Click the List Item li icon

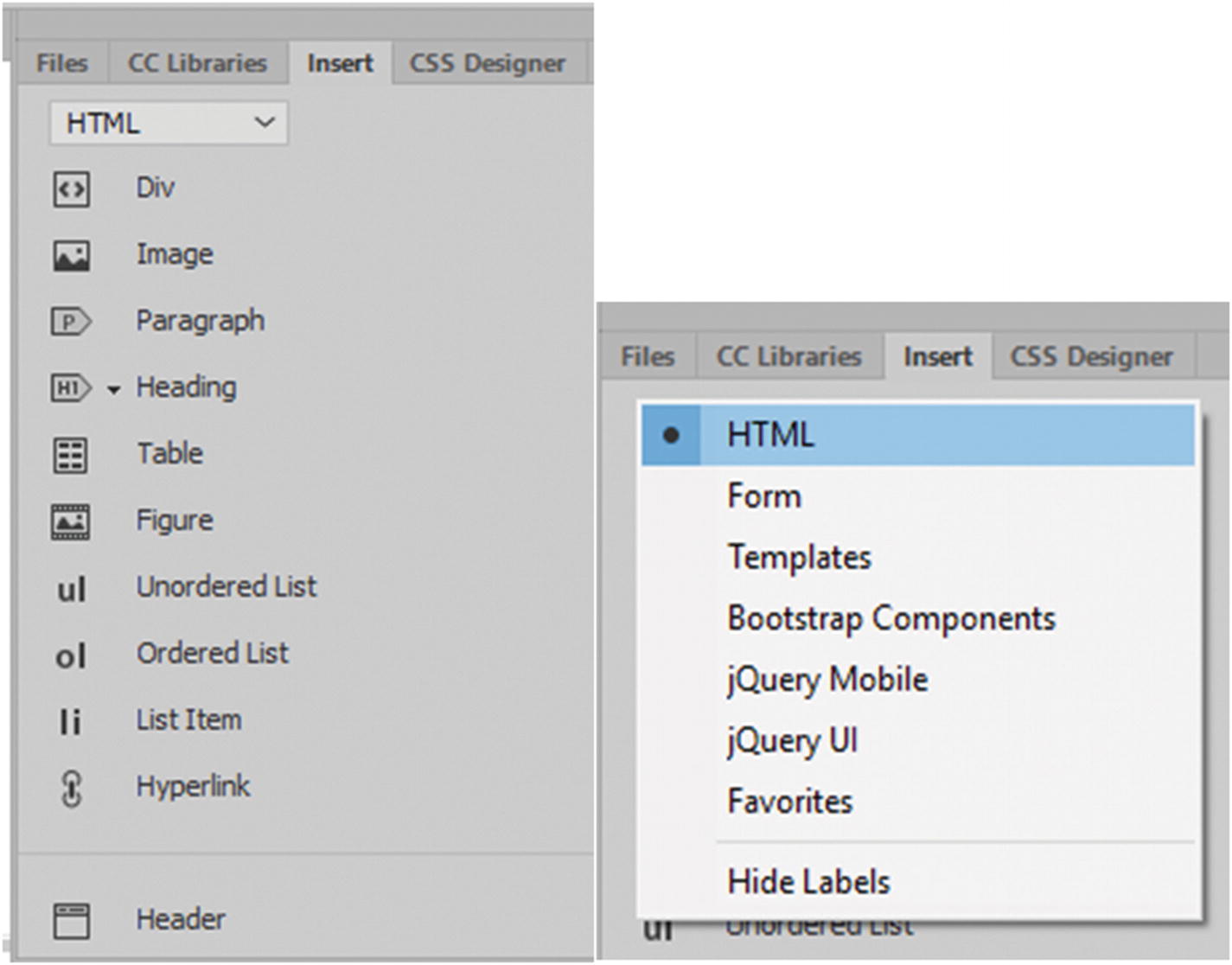[70, 721]
